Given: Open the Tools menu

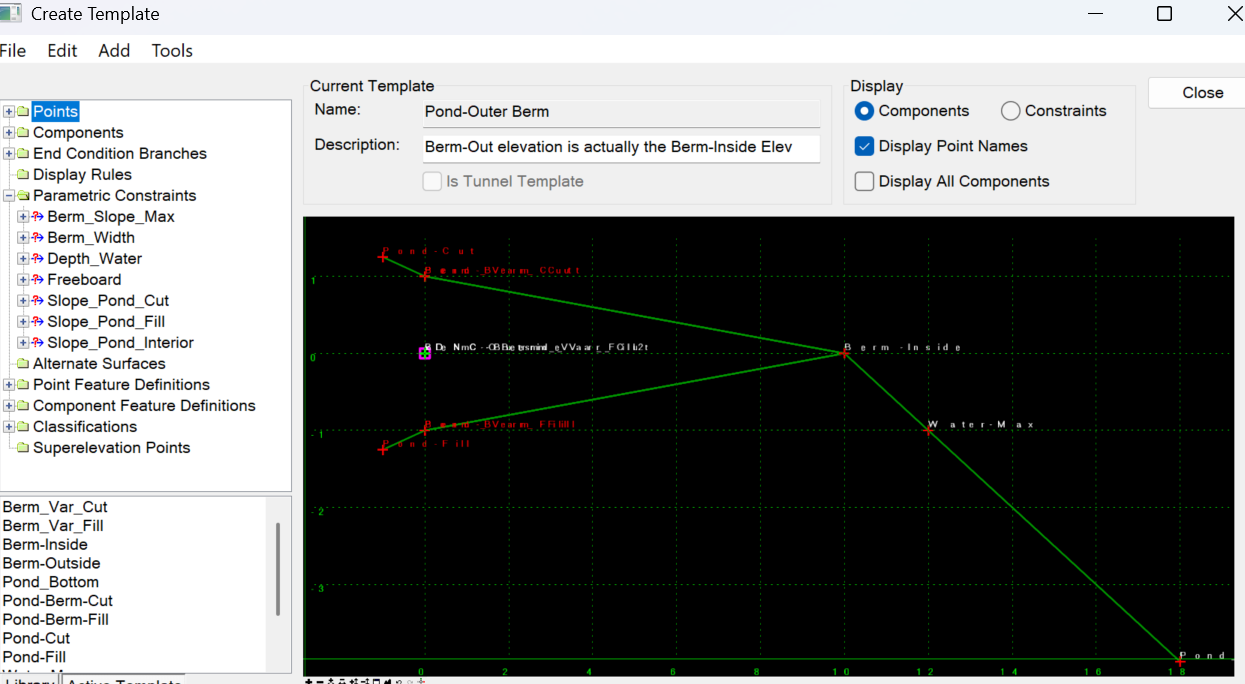Looking at the screenshot, I should tap(172, 51).
